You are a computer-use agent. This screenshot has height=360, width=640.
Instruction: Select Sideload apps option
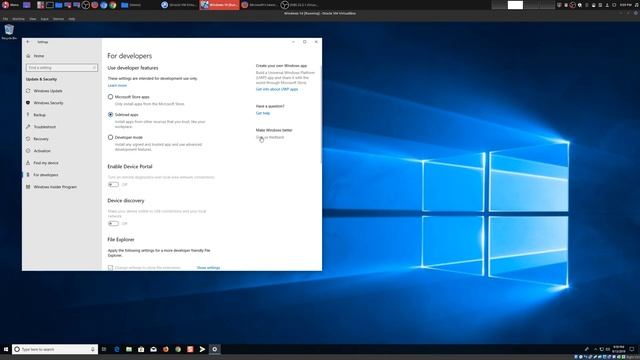[x=110, y=115]
